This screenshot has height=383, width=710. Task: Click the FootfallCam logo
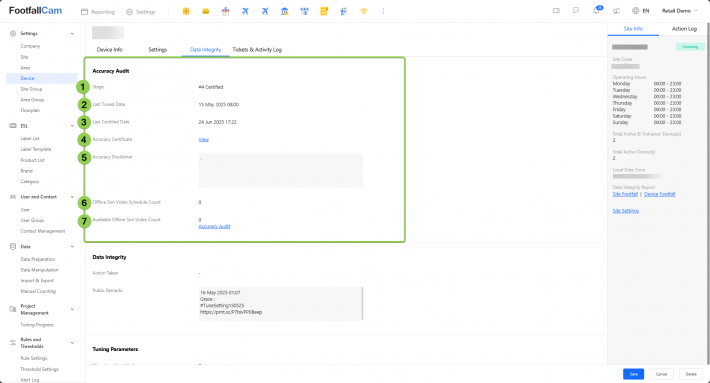pos(35,10)
